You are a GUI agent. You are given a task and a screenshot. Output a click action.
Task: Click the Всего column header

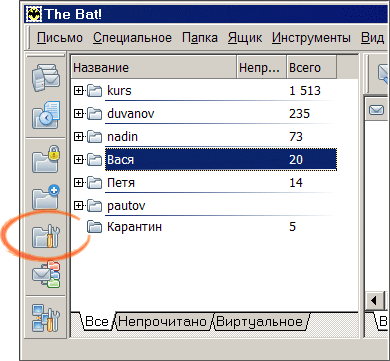point(311,68)
